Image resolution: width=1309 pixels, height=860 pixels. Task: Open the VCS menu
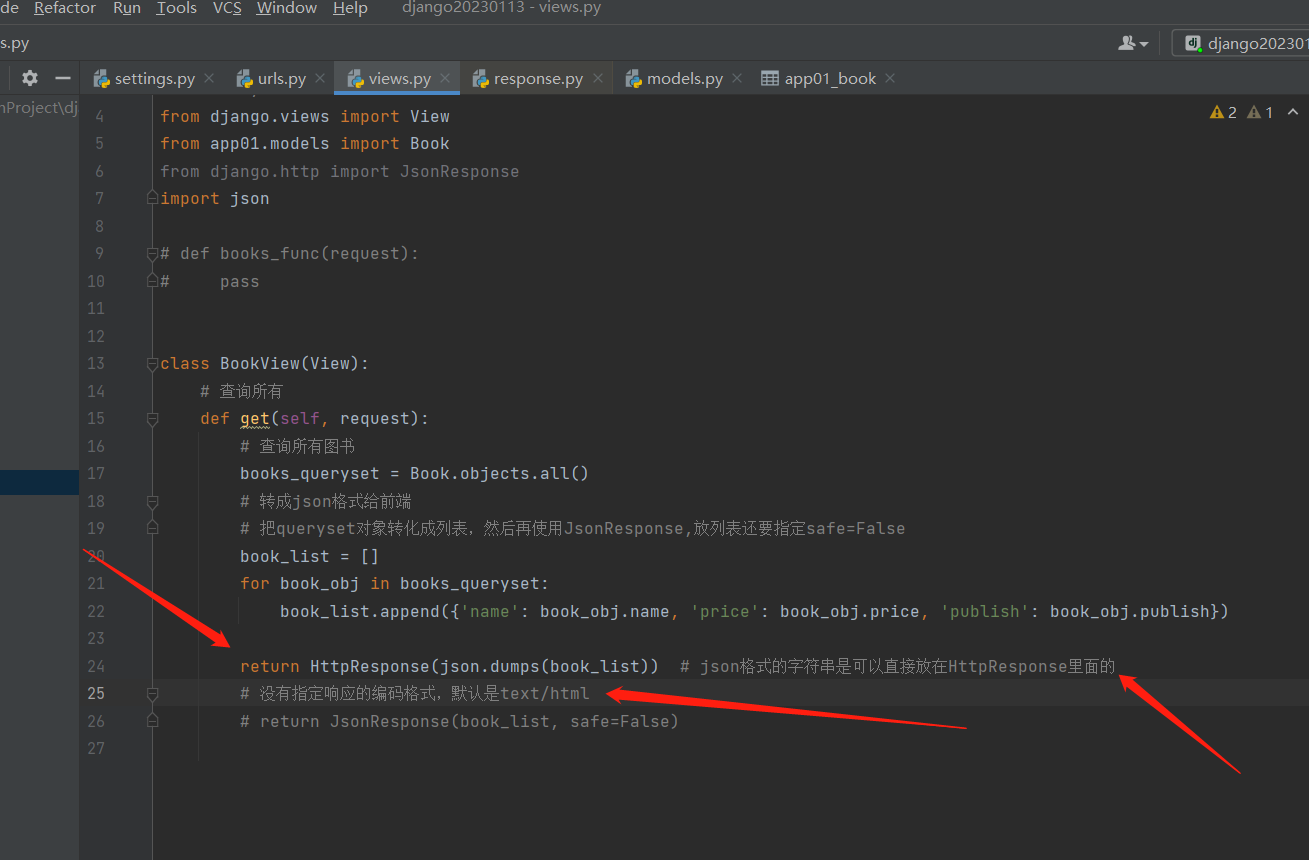coord(227,8)
